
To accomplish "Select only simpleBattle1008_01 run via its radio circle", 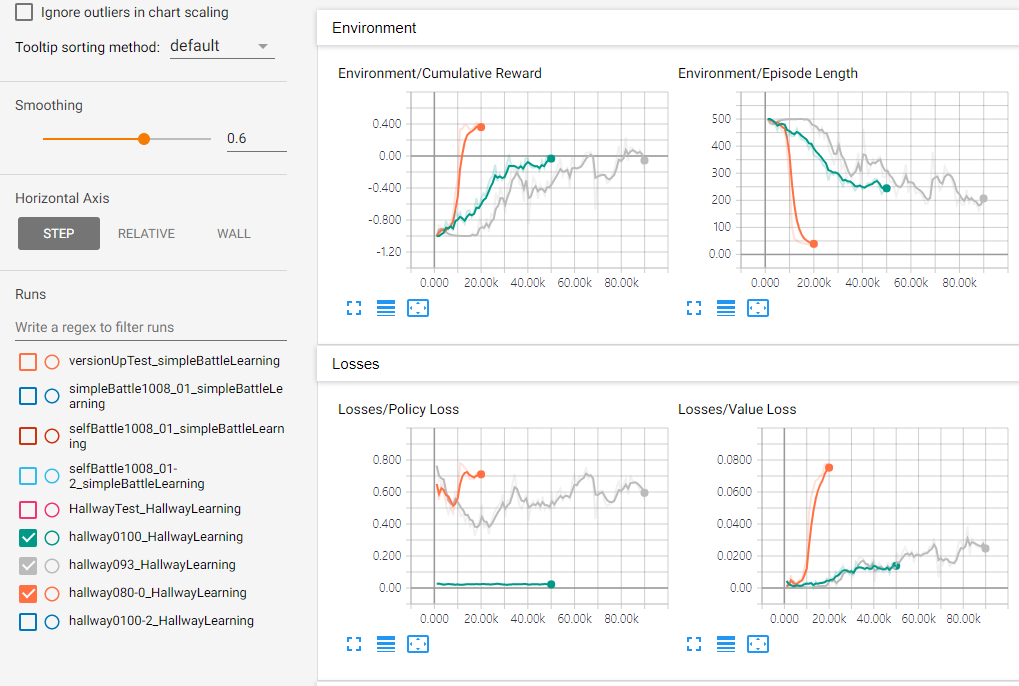I will pos(52,396).
